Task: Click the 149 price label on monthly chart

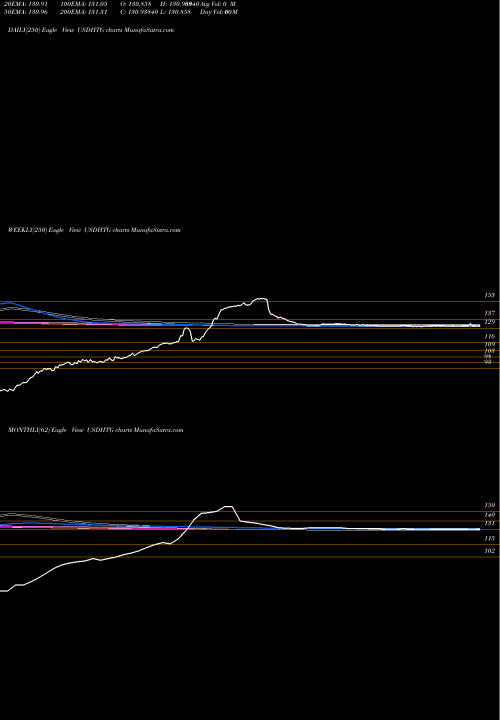Action: pos(489,515)
